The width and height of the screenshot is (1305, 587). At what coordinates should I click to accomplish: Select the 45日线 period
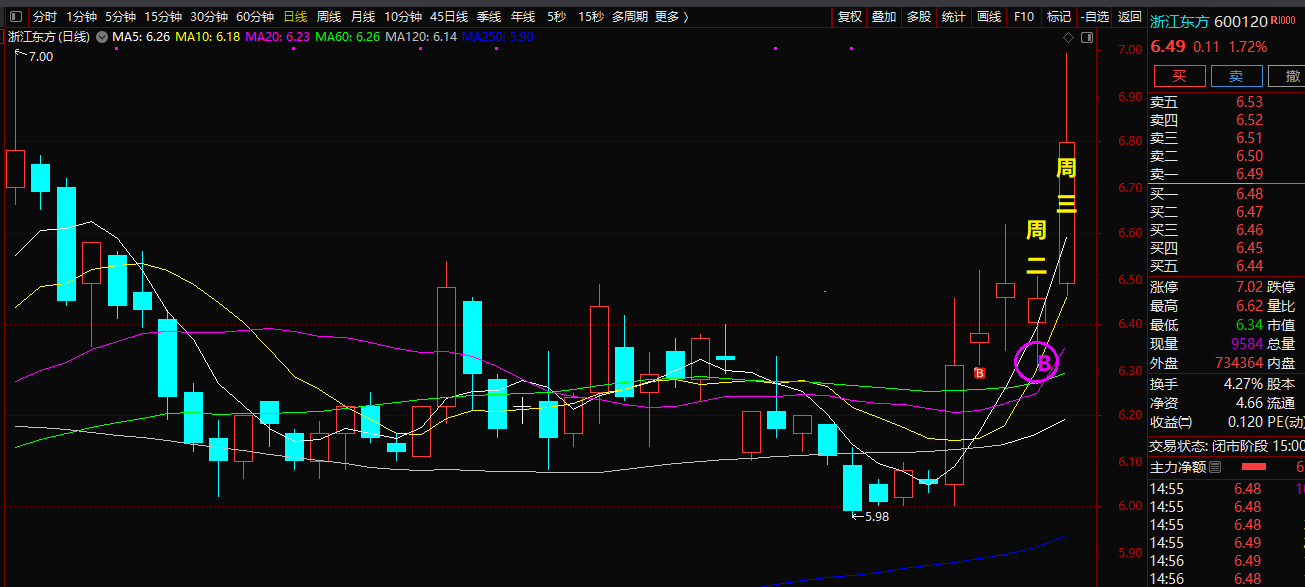pos(449,17)
